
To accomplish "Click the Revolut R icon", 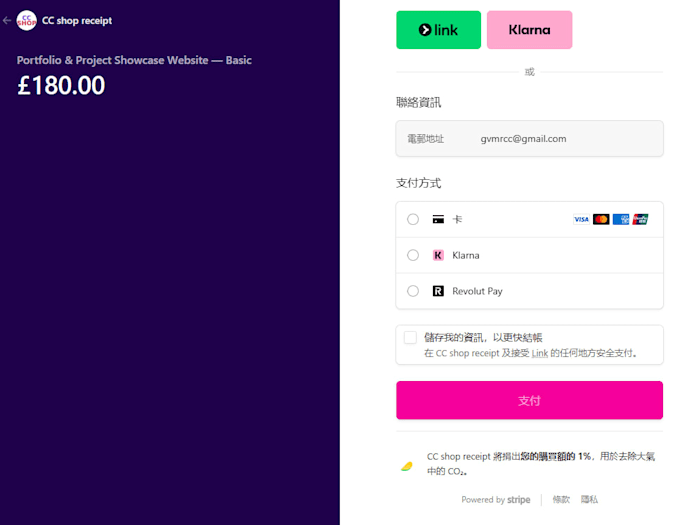I will [438, 291].
